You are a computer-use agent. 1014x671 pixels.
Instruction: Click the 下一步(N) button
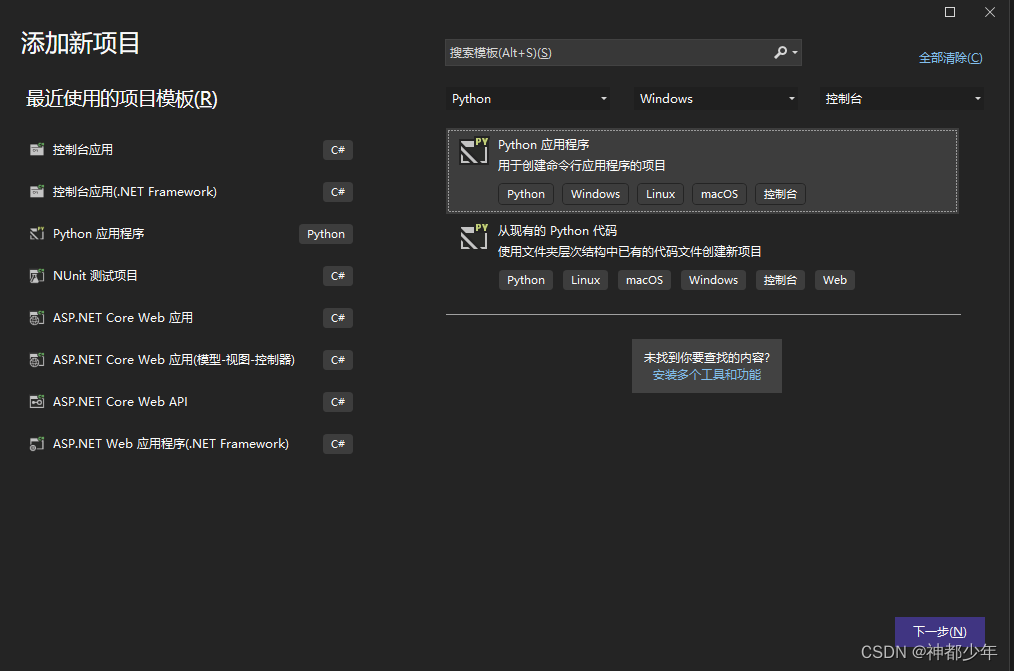point(940,632)
